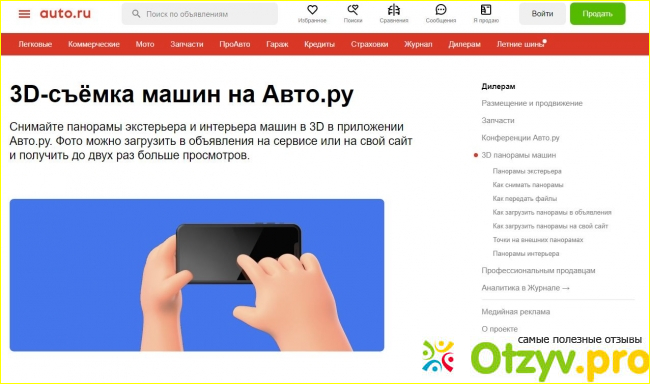
Task: Click the green Продать button
Action: click(x=597, y=14)
